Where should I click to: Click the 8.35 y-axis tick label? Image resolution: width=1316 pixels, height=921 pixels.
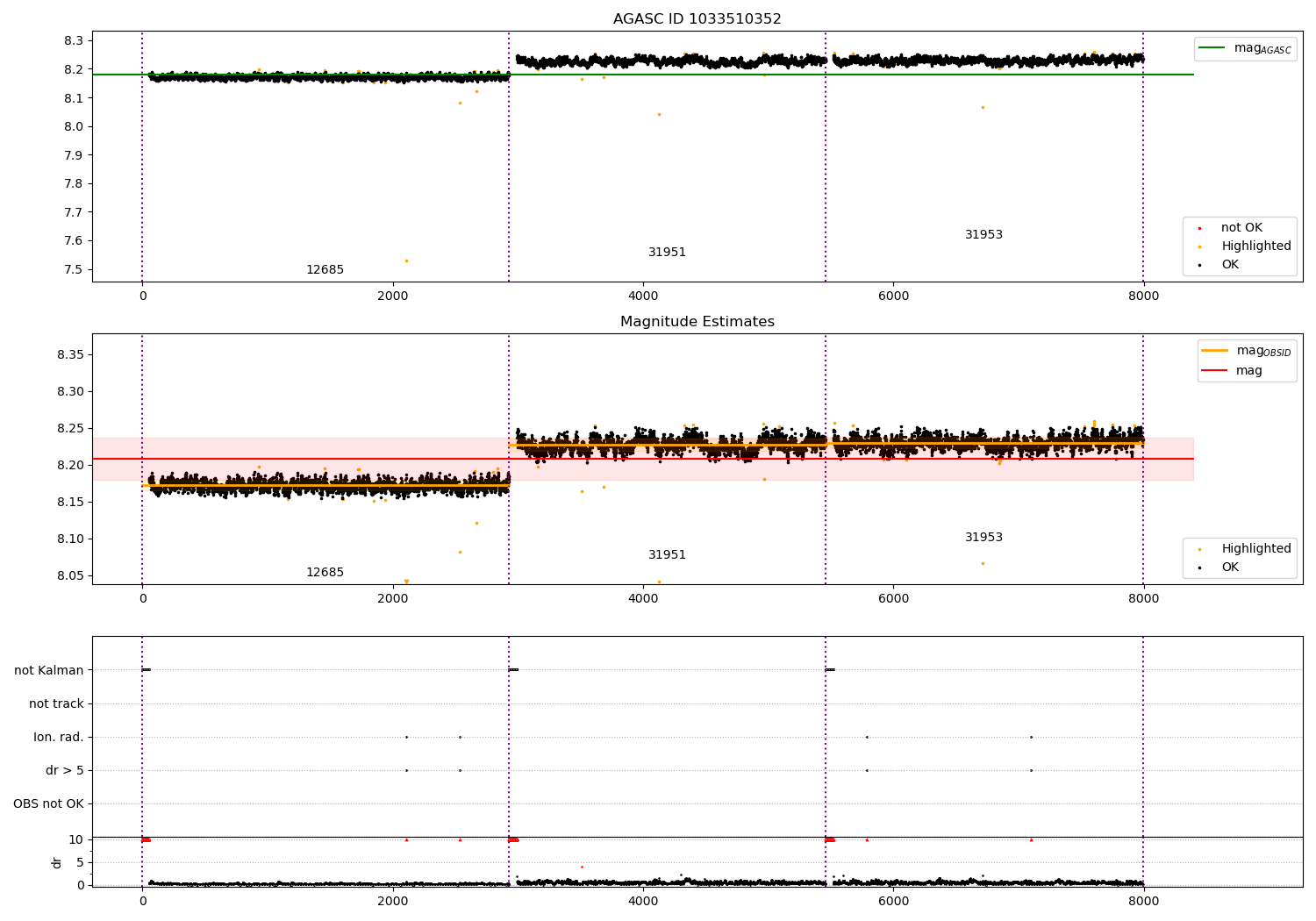pyautogui.click(x=71, y=354)
